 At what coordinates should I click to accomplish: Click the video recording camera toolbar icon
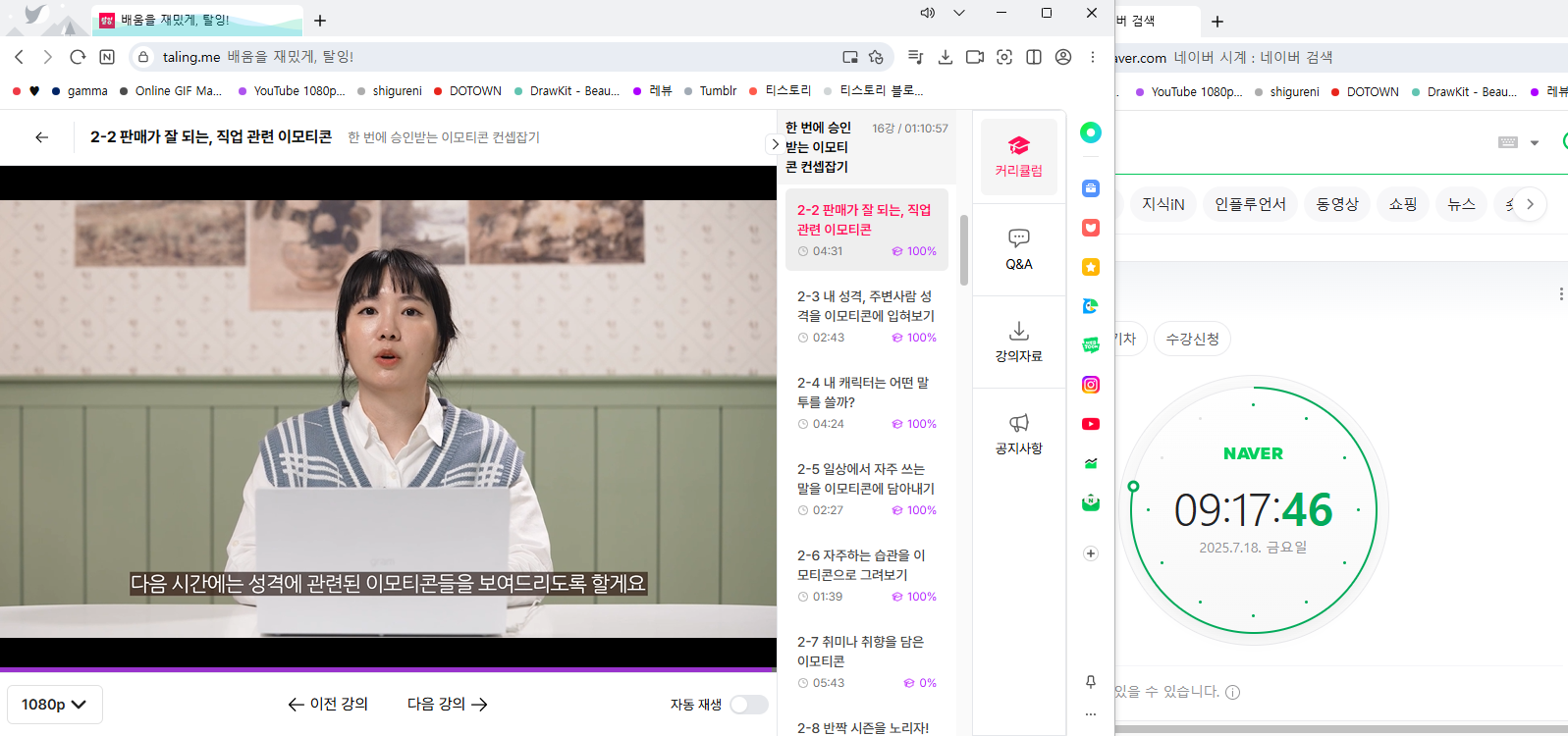click(x=974, y=57)
